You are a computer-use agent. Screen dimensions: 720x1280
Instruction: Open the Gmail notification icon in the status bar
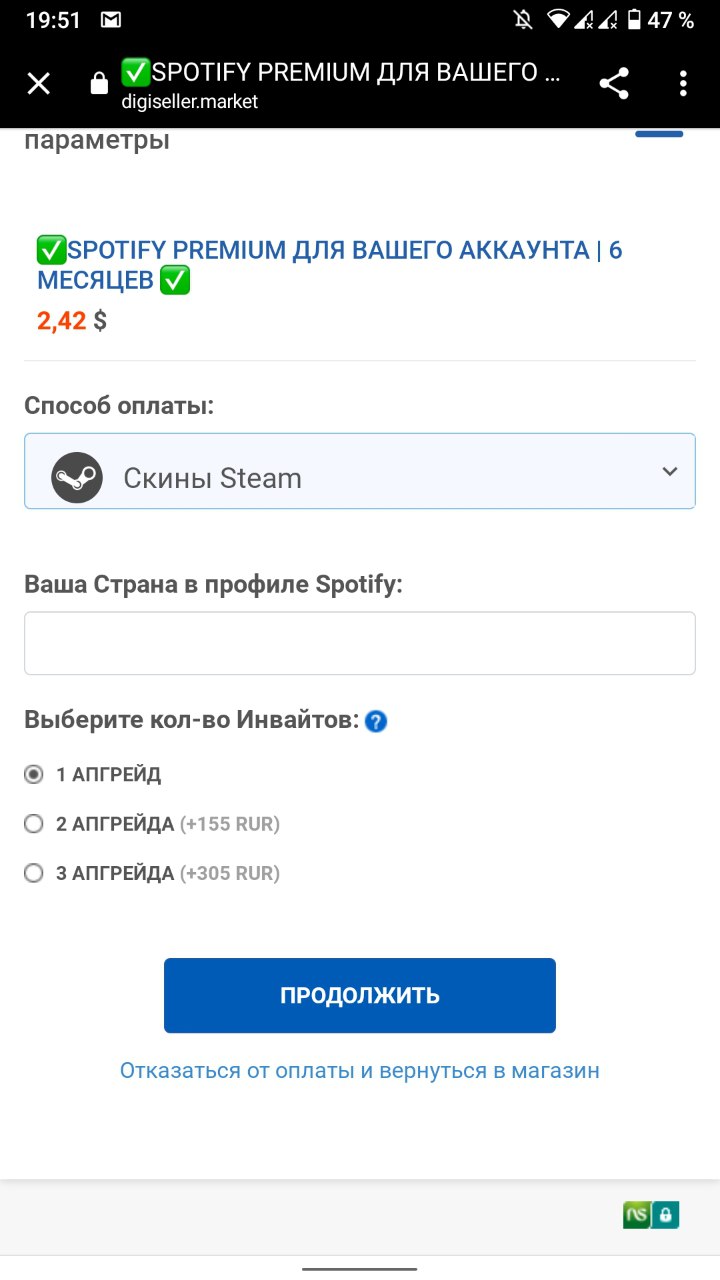[x=111, y=20]
